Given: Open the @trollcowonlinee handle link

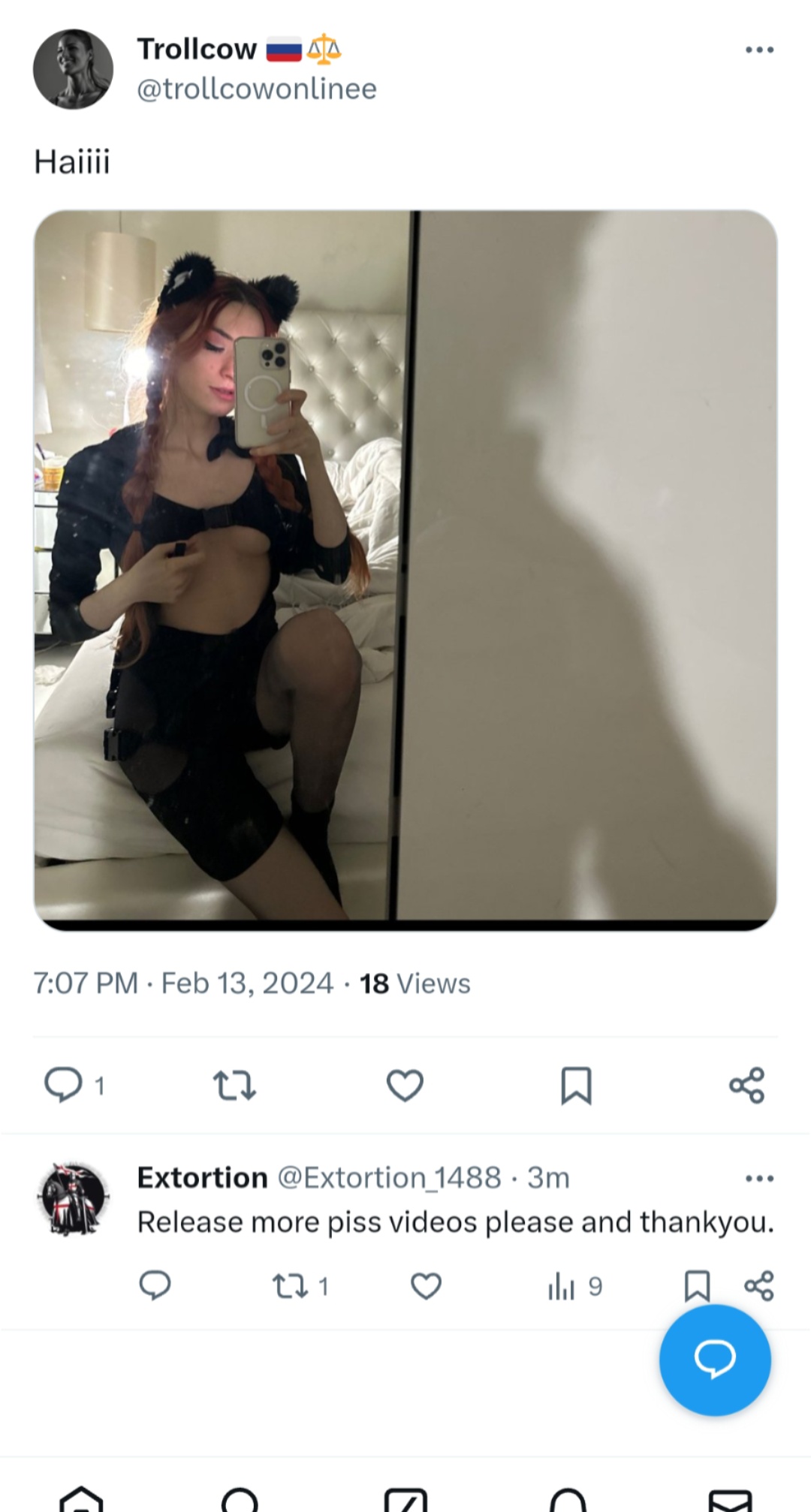Looking at the screenshot, I should click(x=257, y=89).
